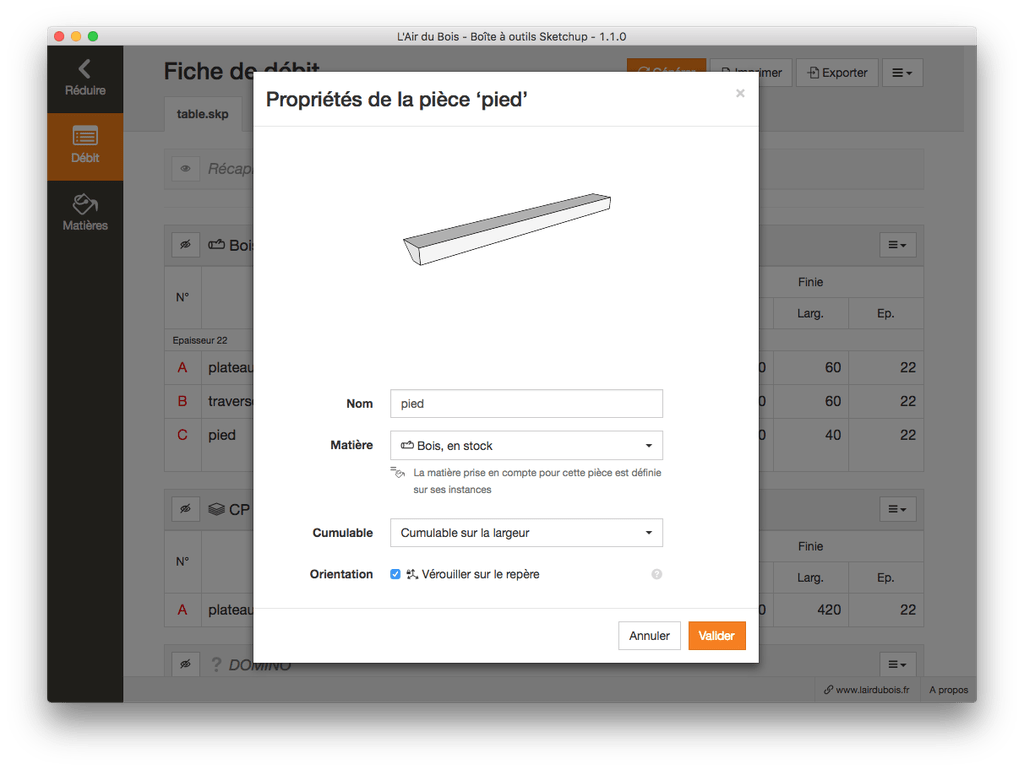The height and width of the screenshot is (770, 1024).
Task: Toggle visibility of the DOMINO group
Action: (185, 664)
